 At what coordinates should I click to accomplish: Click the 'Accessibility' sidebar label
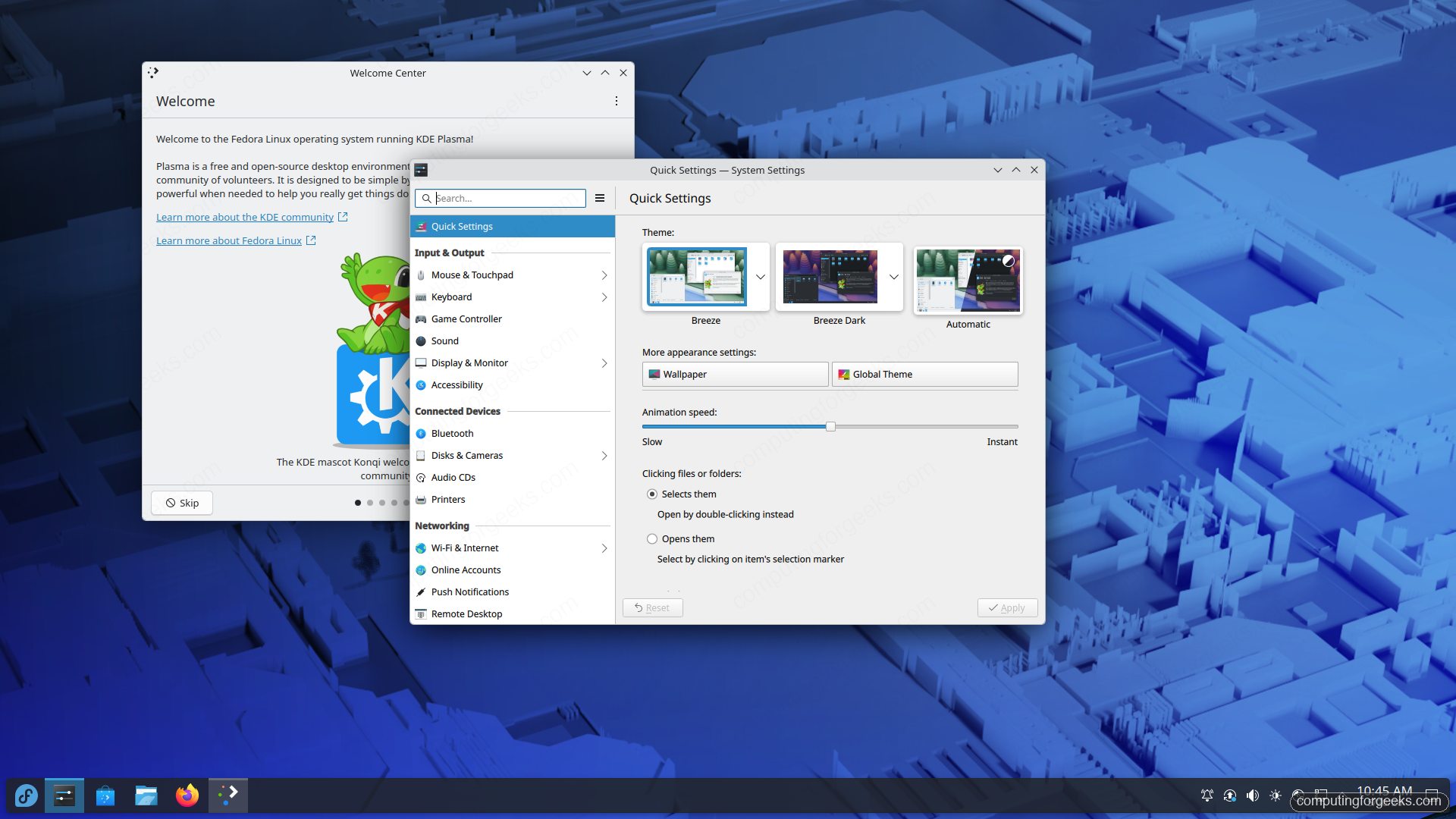[457, 385]
